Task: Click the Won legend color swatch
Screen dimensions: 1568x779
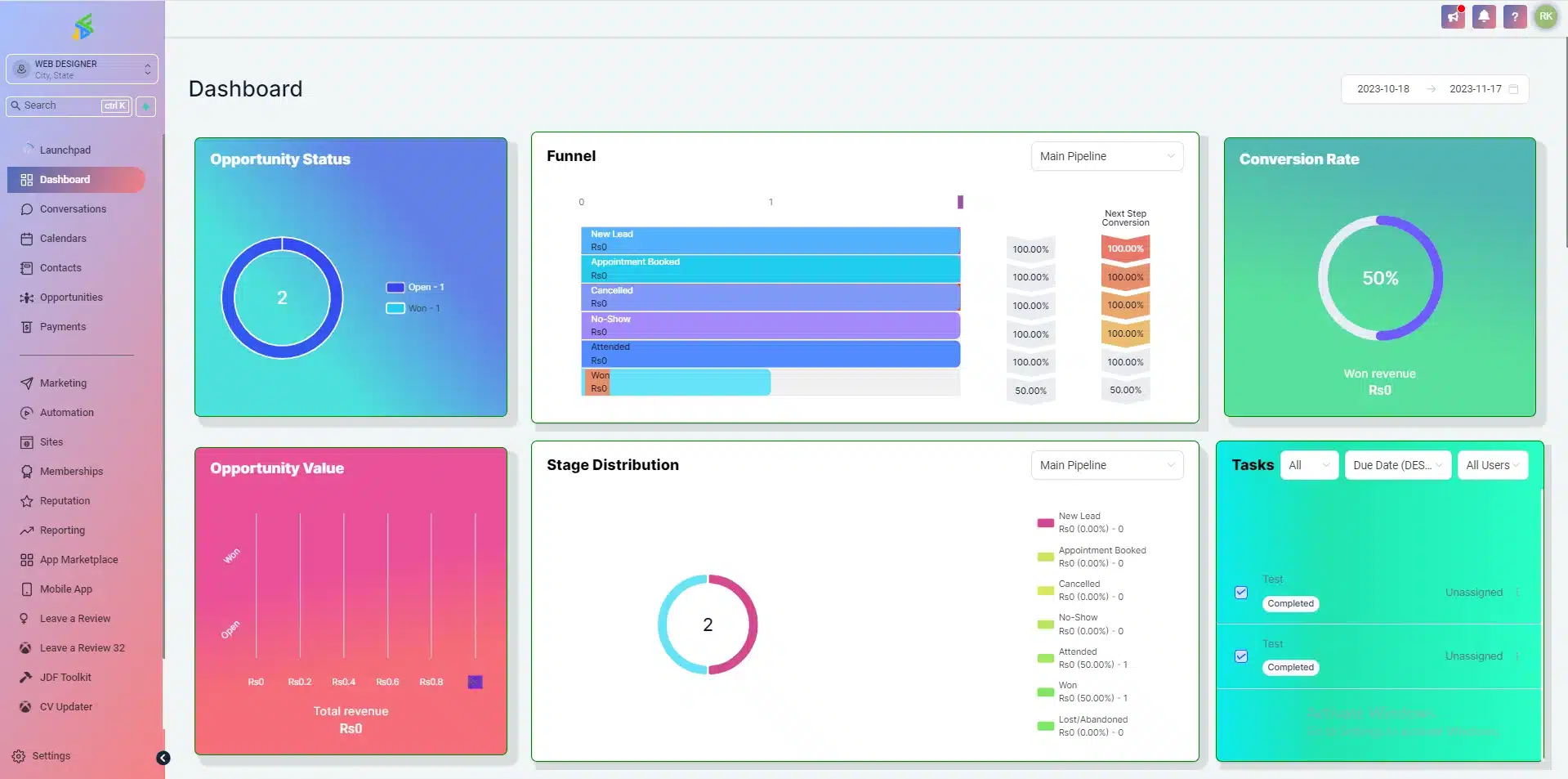Action: tap(395, 308)
